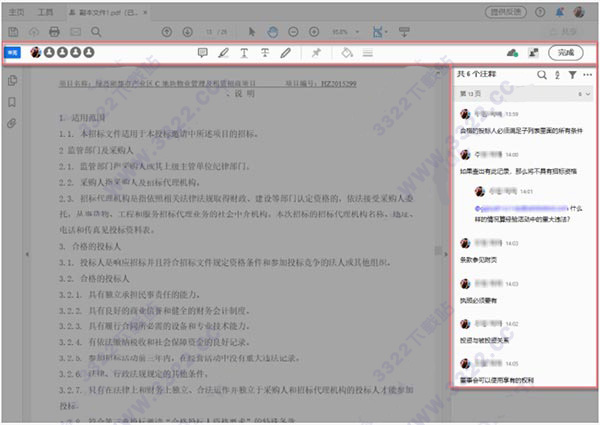
Task: Click the 共享 share button
Action: coord(563,32)
